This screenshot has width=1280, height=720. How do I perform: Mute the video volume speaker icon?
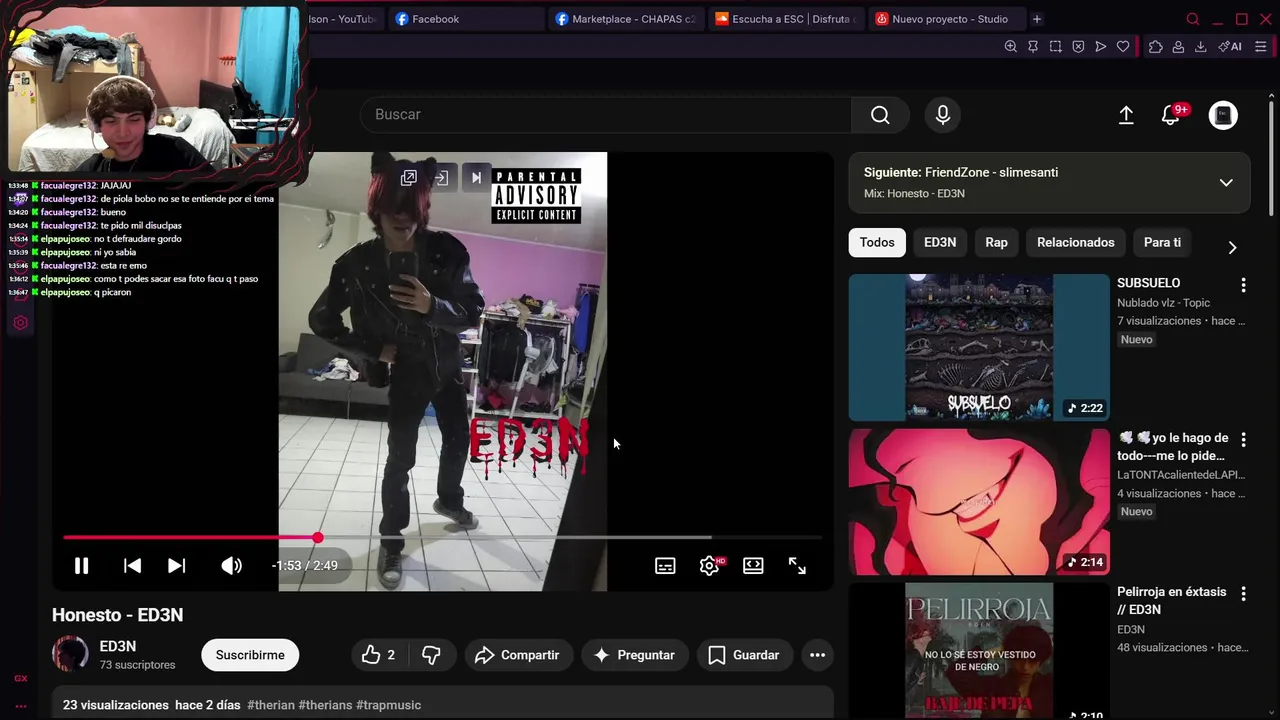point(231,566)
